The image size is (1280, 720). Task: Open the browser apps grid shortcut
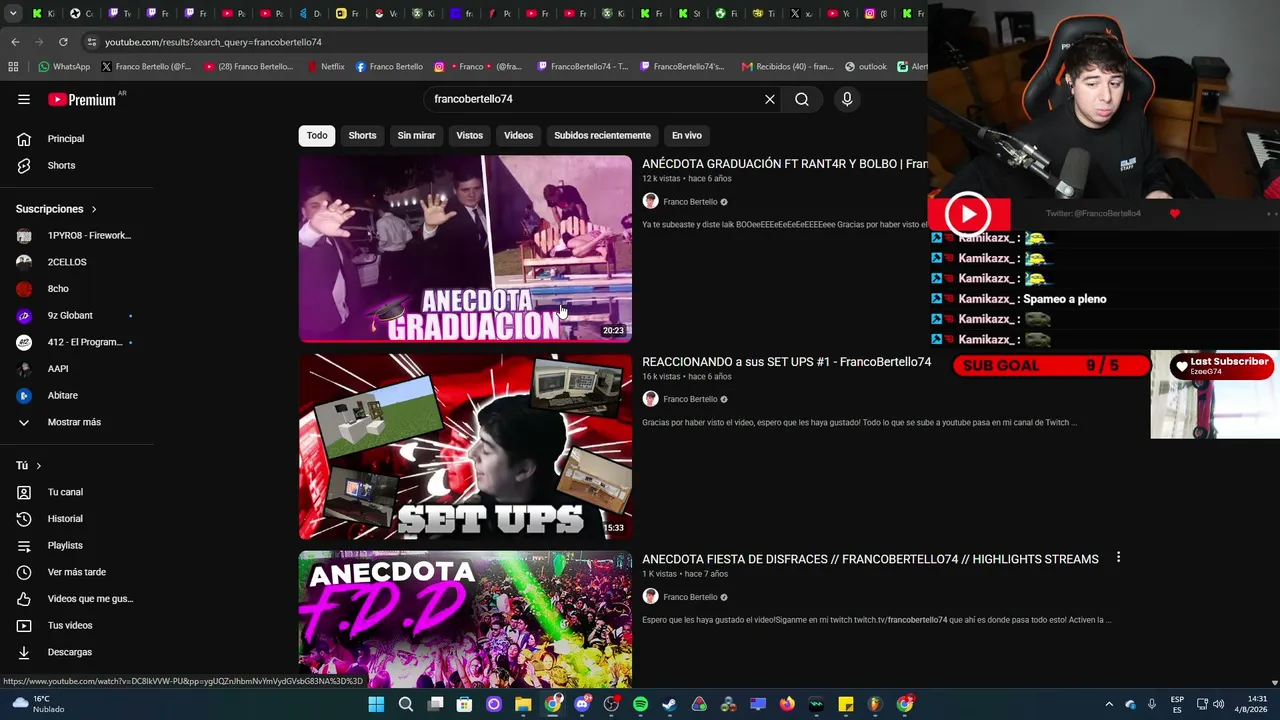coord(13,67)
